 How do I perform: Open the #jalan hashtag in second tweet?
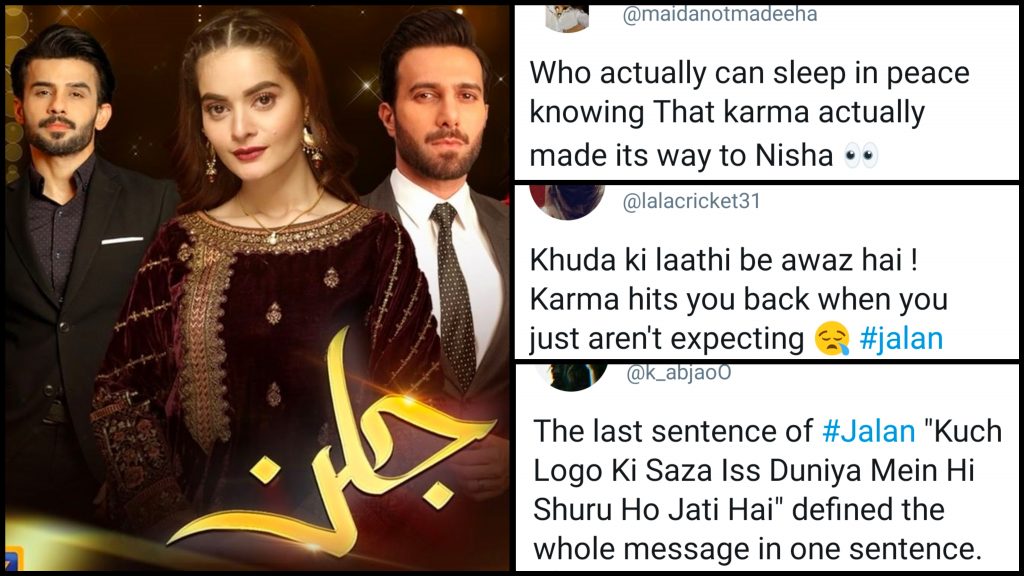pos(901,339)
